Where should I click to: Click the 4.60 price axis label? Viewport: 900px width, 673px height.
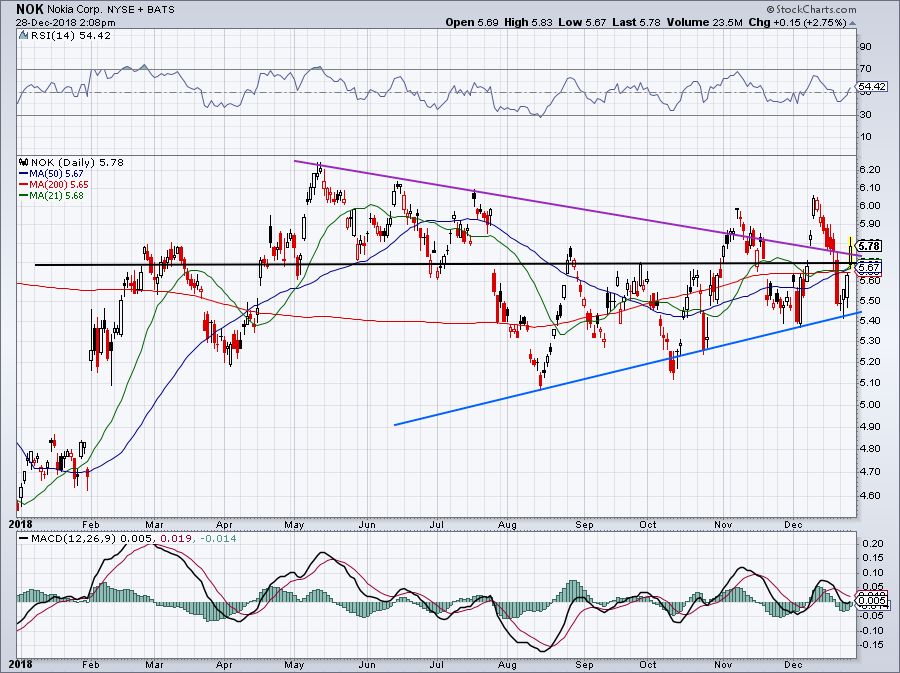pyautogui.click(x=870, y=496)
